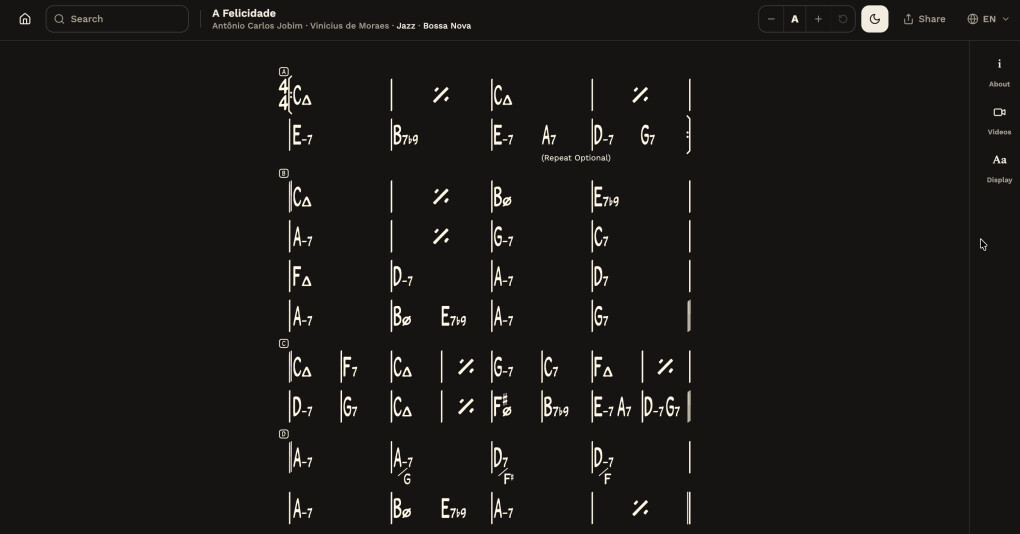The width and height of the screenshot is (1020, 534).
Task: Select section marker C
Action: tap(284, 343)
